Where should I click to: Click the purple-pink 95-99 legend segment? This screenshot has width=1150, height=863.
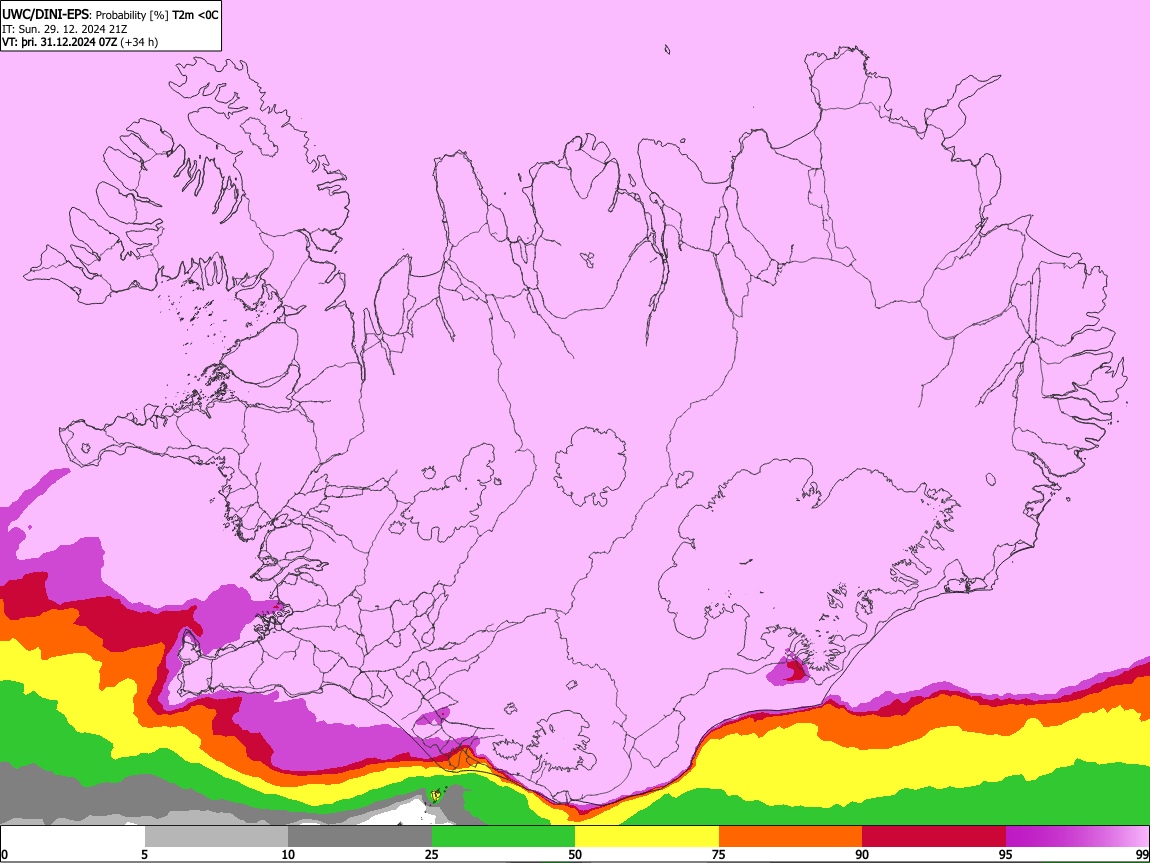click(1077, 837)
